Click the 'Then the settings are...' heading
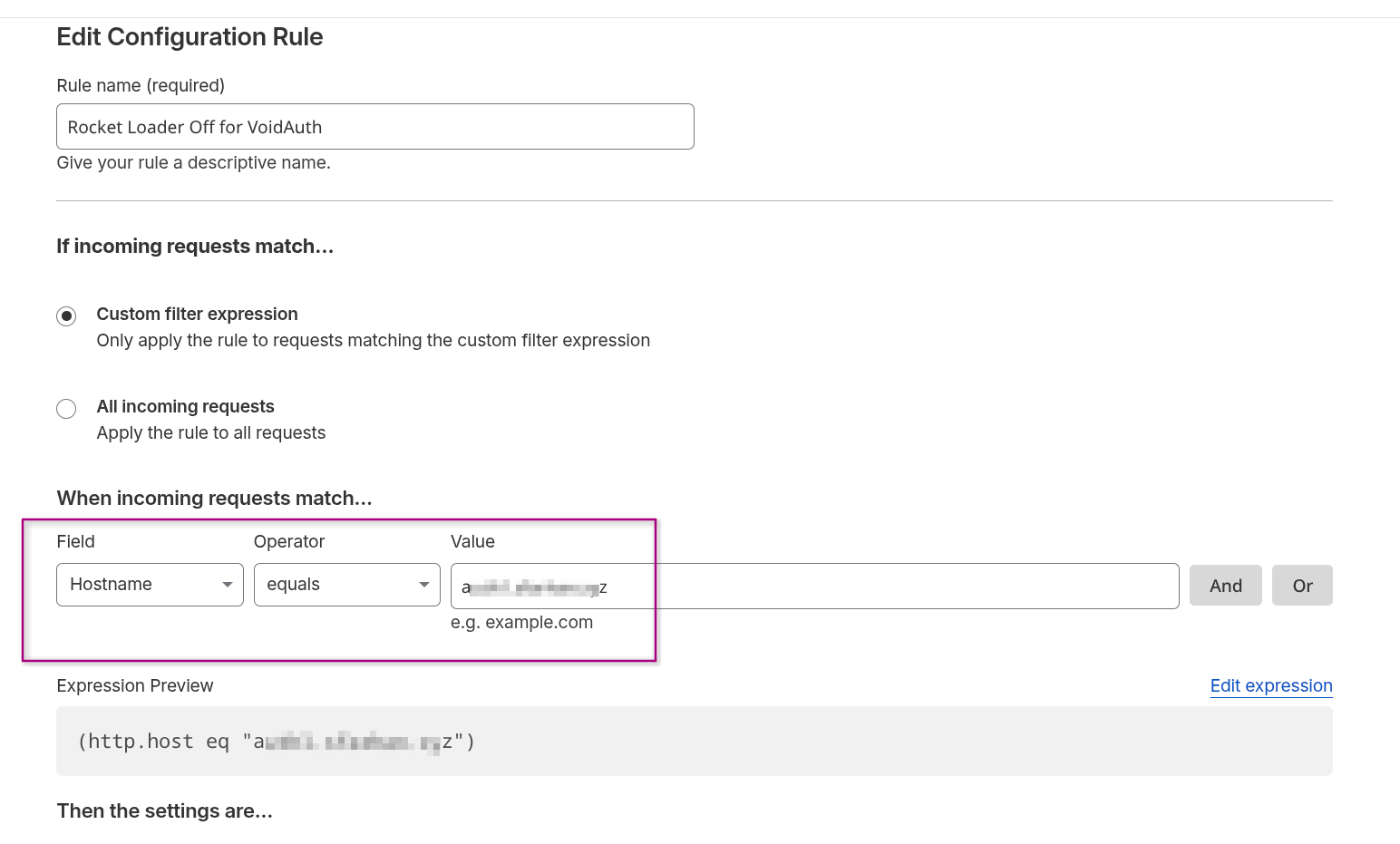 coord(164,811)
